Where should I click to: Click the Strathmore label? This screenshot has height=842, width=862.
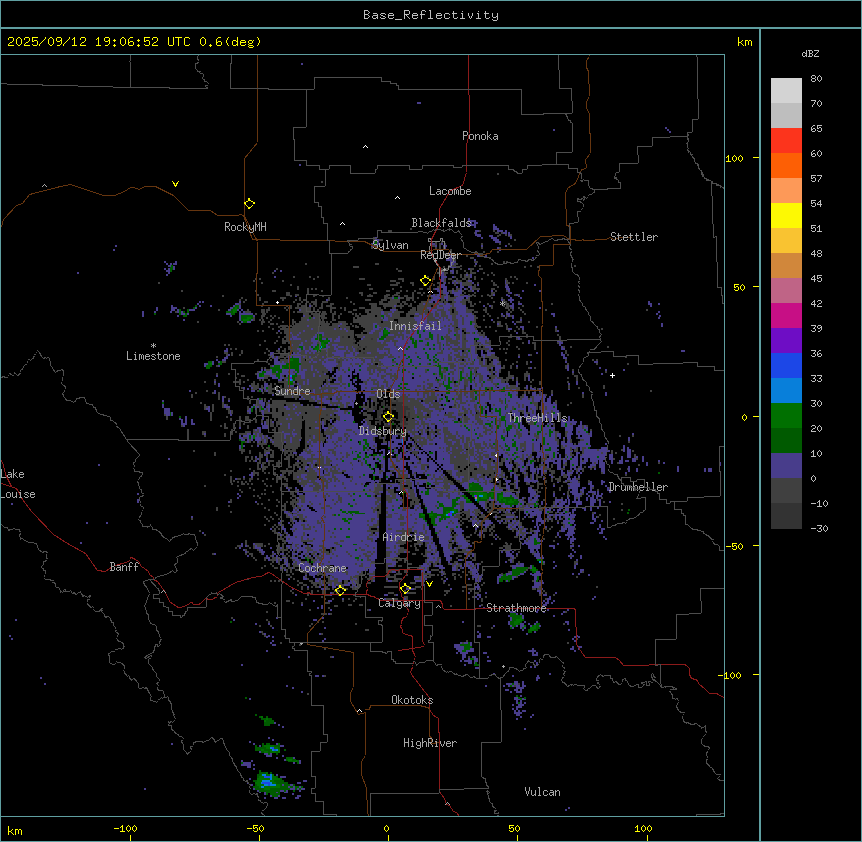pos(516,608)
